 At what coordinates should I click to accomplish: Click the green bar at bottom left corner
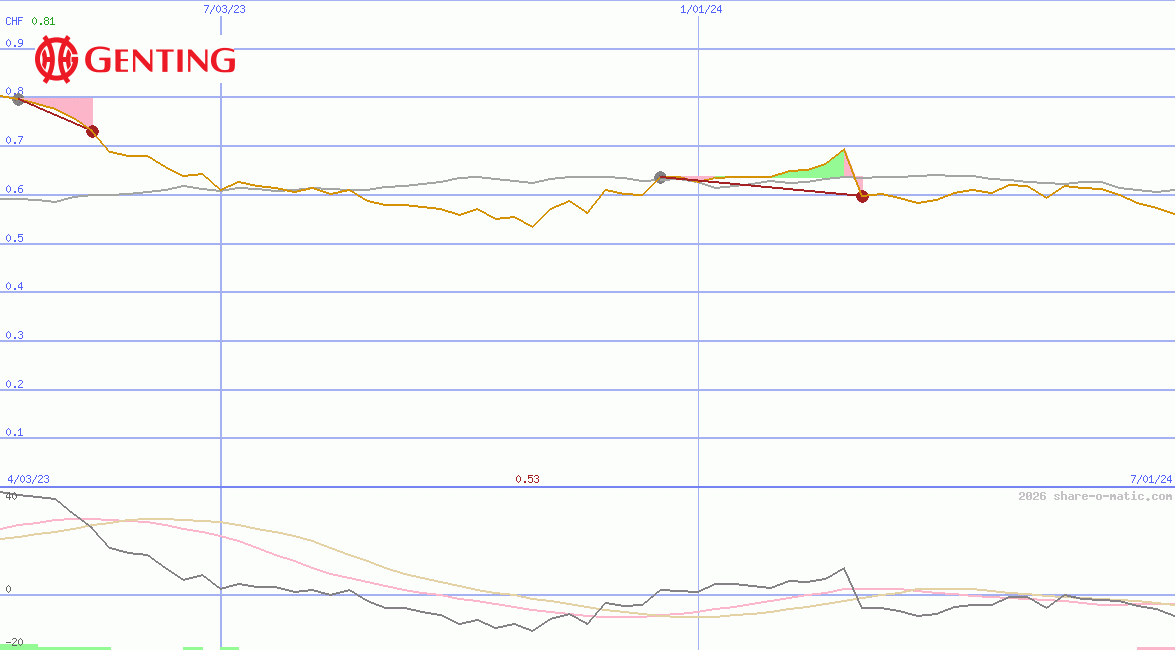coord(18,646)
